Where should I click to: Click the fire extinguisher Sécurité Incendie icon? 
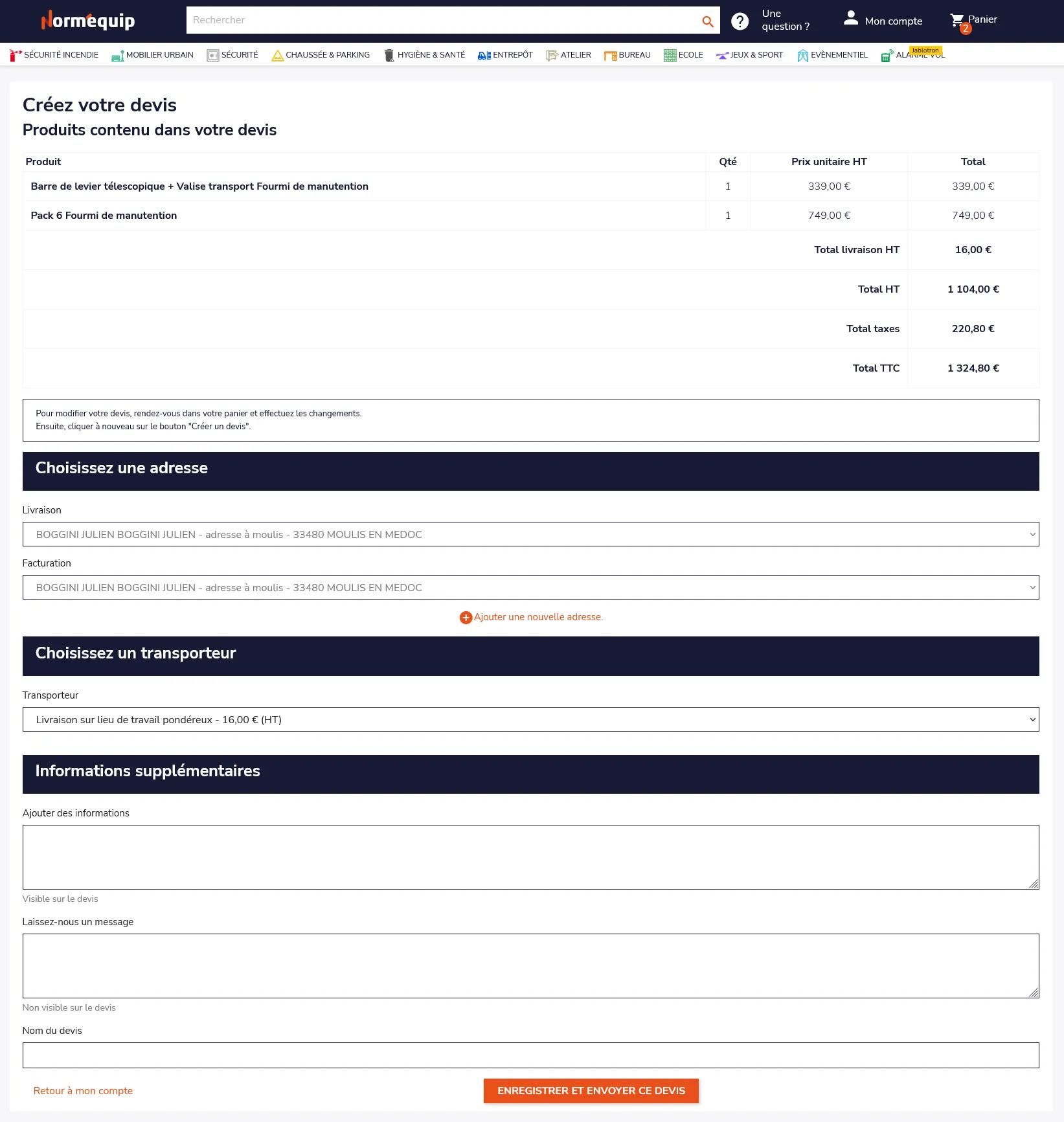(x=16, y=56)
